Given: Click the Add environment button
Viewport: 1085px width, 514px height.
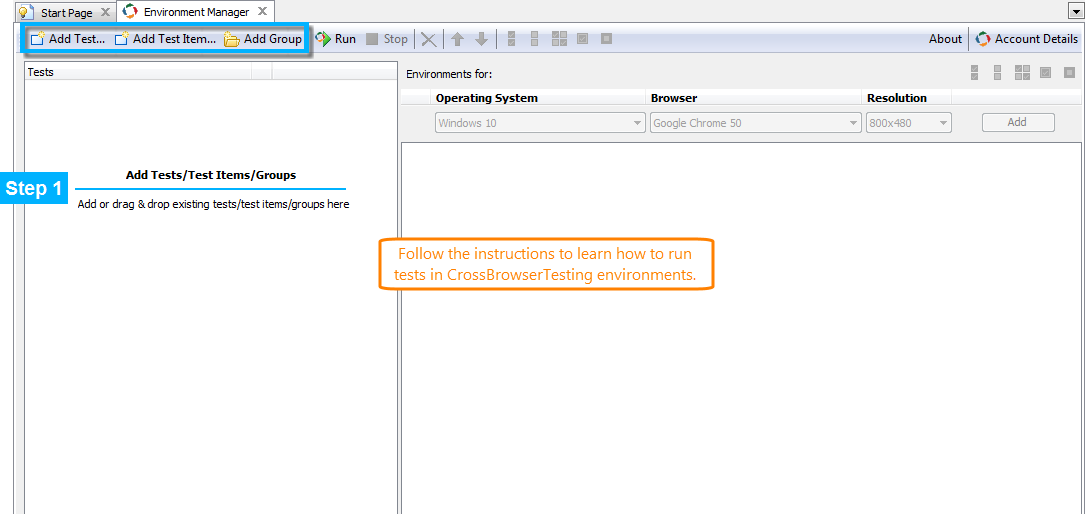Looking at the screenshot, I should pos(1017,122).
